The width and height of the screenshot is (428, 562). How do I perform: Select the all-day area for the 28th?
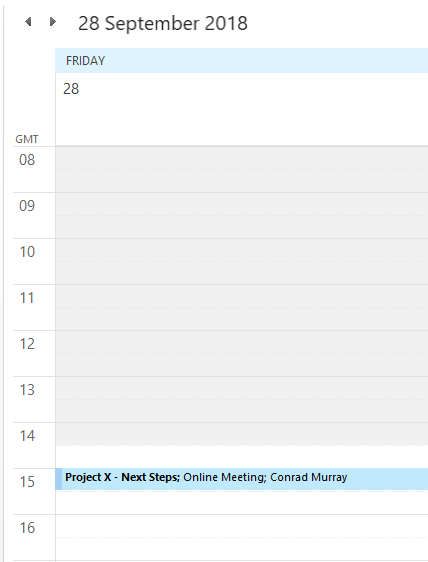click(242, 109)
